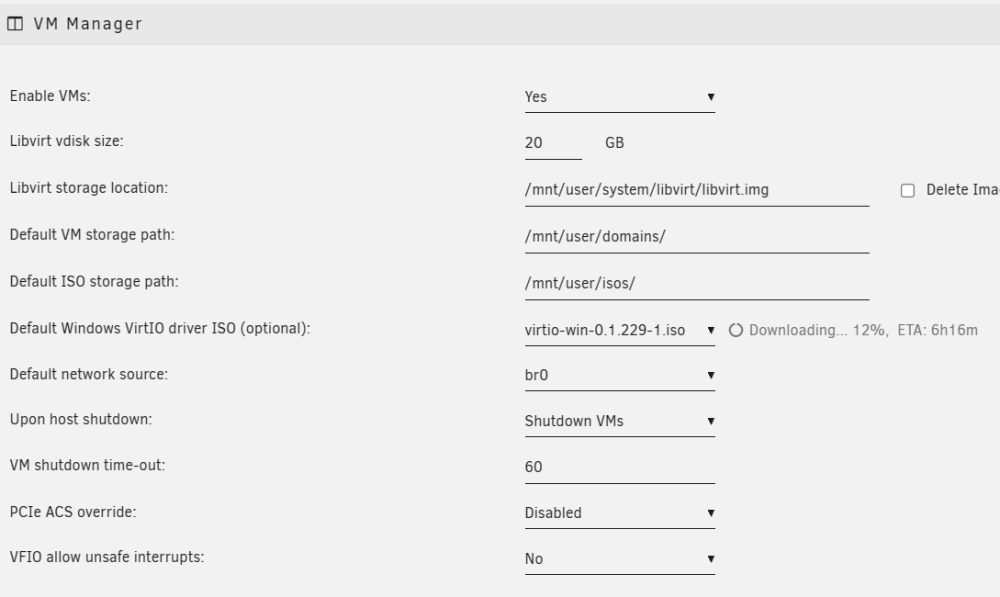The image size is (1000, 597).
Task: Open the VFIO allow unsafe interrupts dropdown
Action: click(619, 559)
